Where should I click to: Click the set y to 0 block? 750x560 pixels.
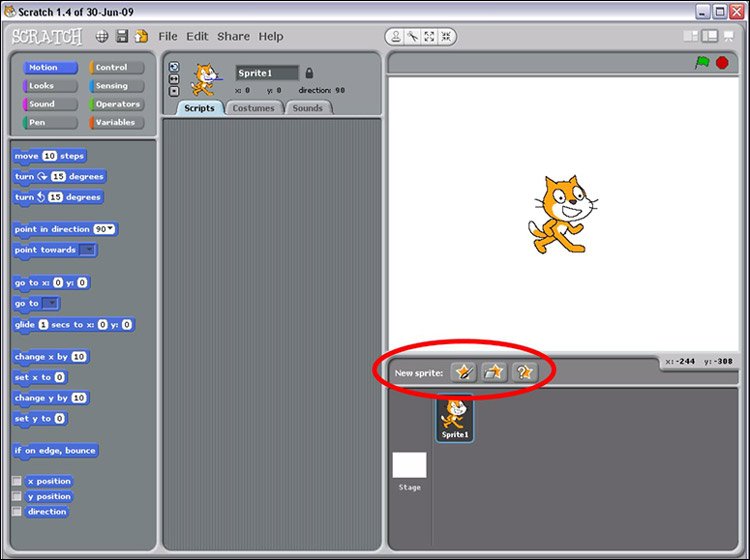40,418
